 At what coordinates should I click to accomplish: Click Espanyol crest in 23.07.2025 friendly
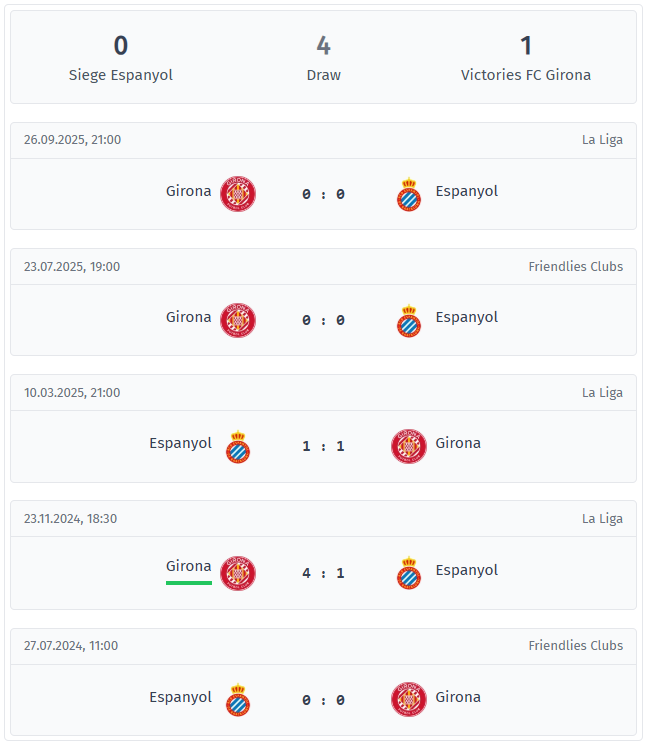[408, 321]
